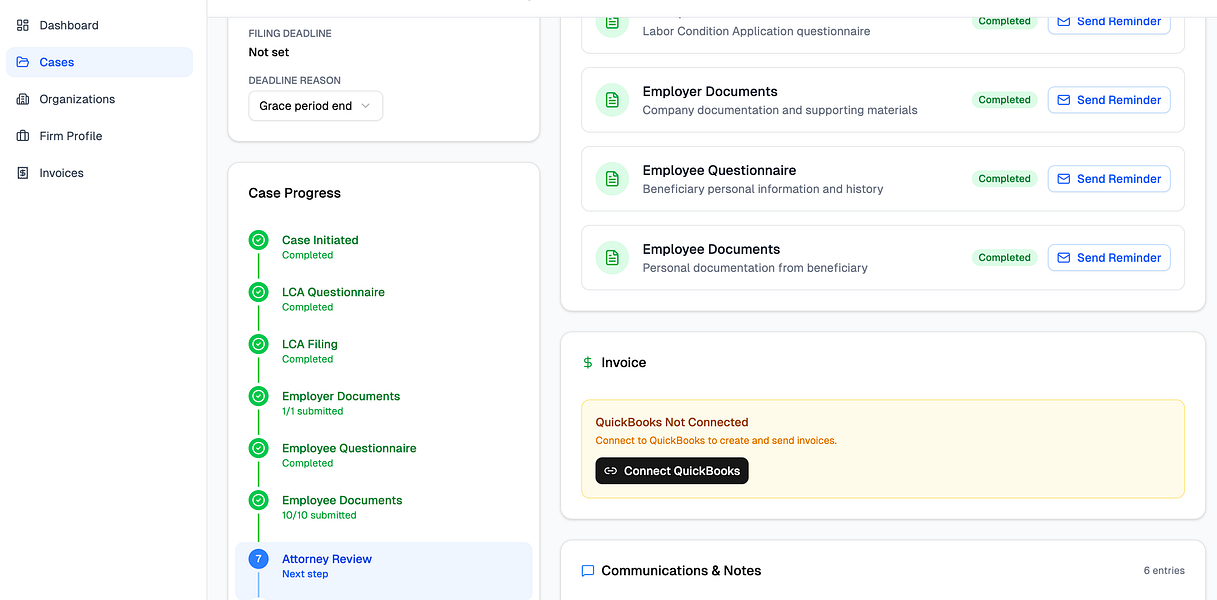Click the Invoice dollar sign icon
This screenshot has height=600, width=1217.
588,363
